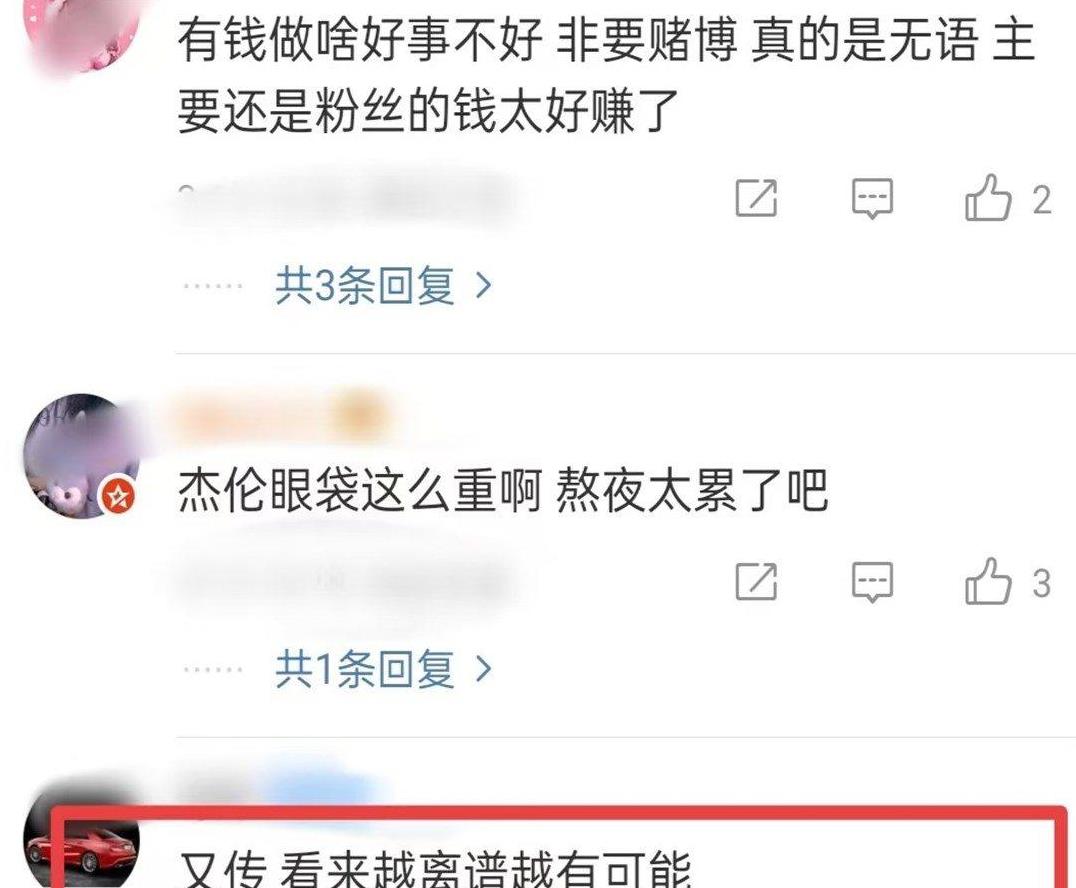Like the comment about Jay's eye bags

tap(988, 582)
